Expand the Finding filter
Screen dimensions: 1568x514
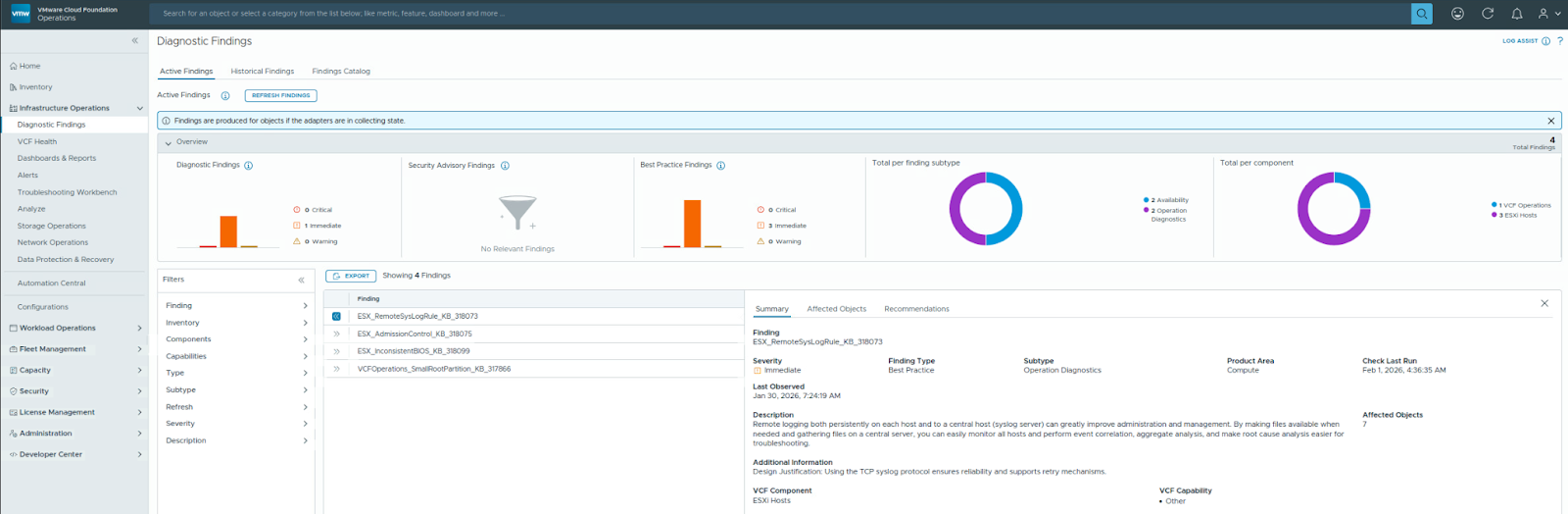(x=306, y=306)
